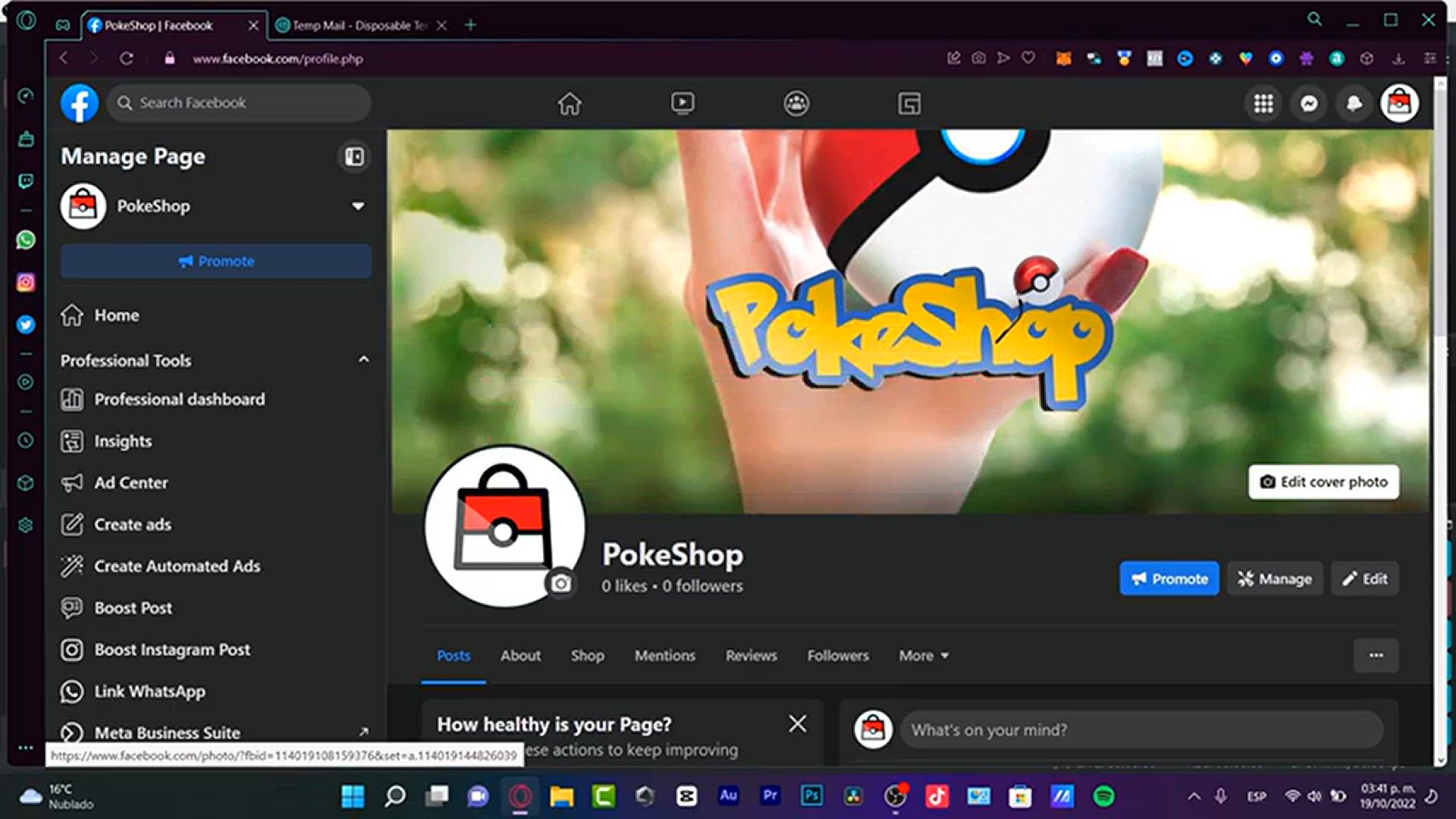Image resolution: width=1456 pixels, height=819 pixels.
Task: Open a new browser tab
Action: tap(470, 25)
